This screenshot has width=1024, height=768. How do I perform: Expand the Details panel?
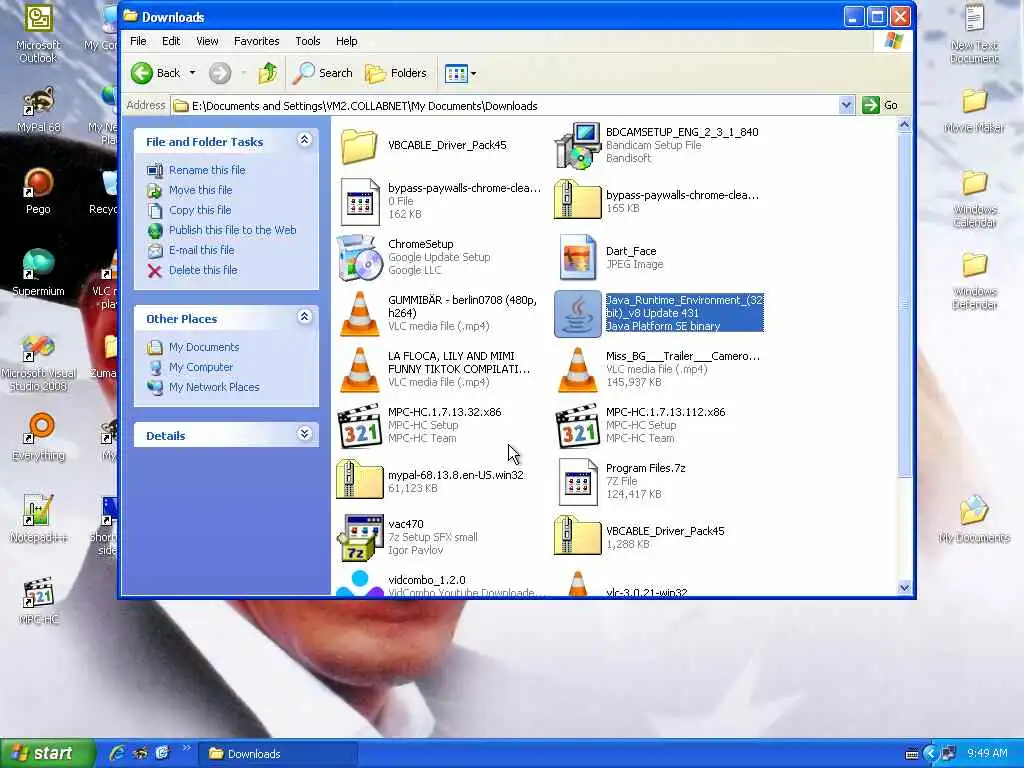tap(304, 434)
